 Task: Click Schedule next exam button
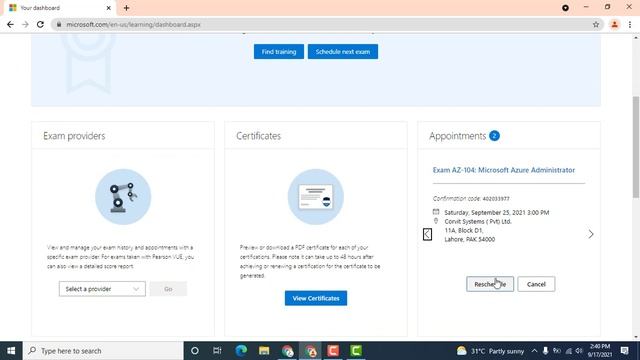tap(343, 52)
